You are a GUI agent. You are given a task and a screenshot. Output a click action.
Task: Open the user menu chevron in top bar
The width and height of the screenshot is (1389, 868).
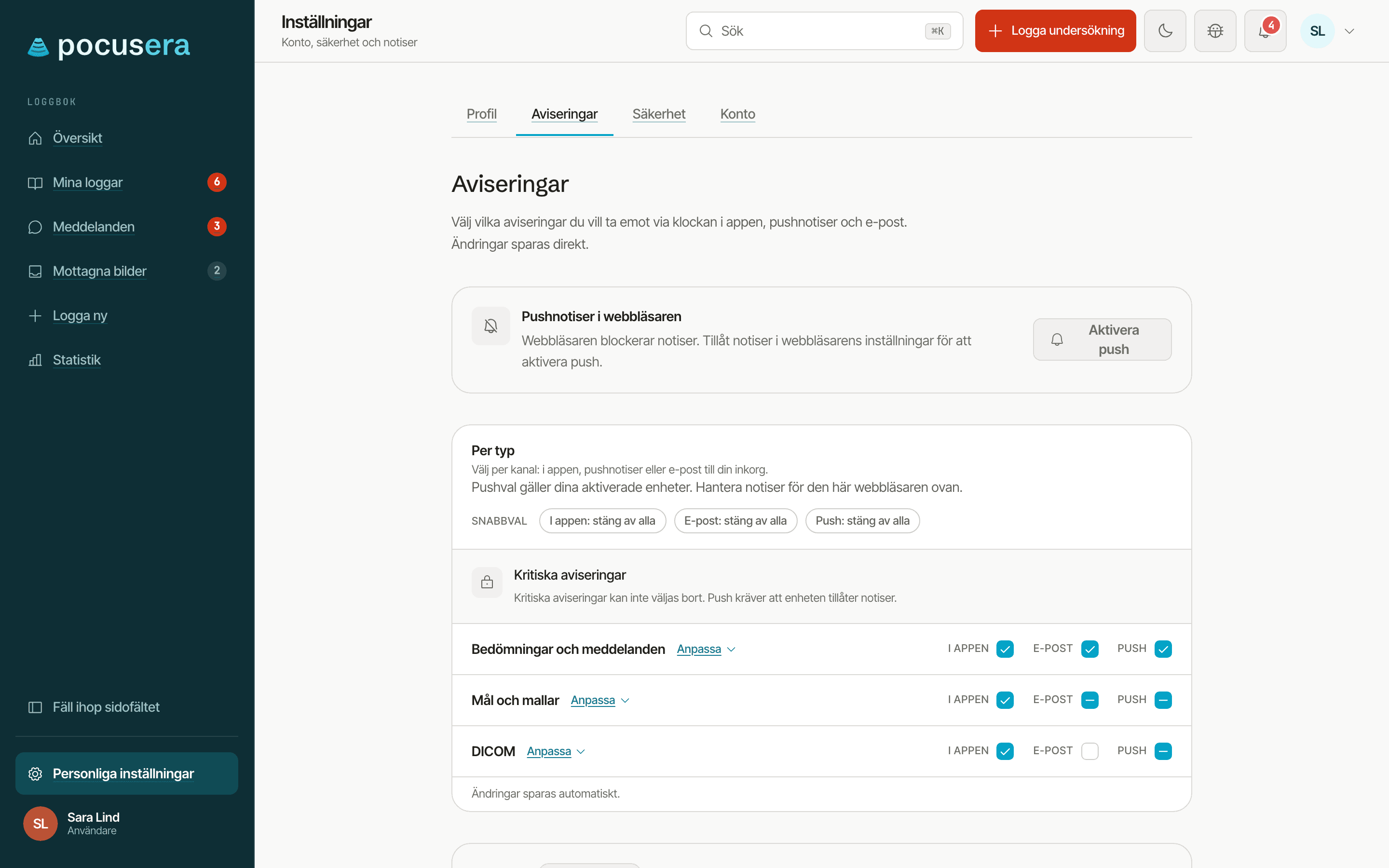click(1349, 31)
